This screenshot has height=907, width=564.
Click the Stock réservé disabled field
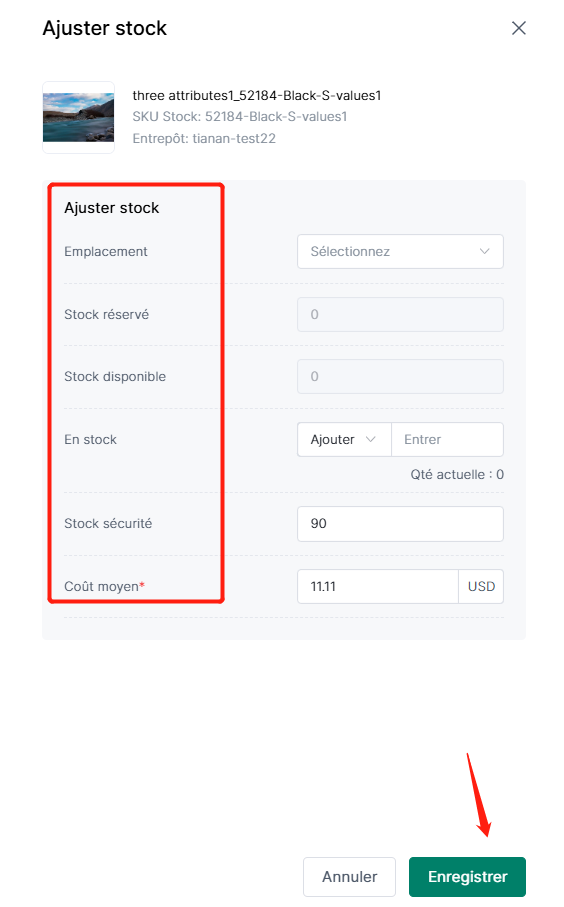point(400,315)
